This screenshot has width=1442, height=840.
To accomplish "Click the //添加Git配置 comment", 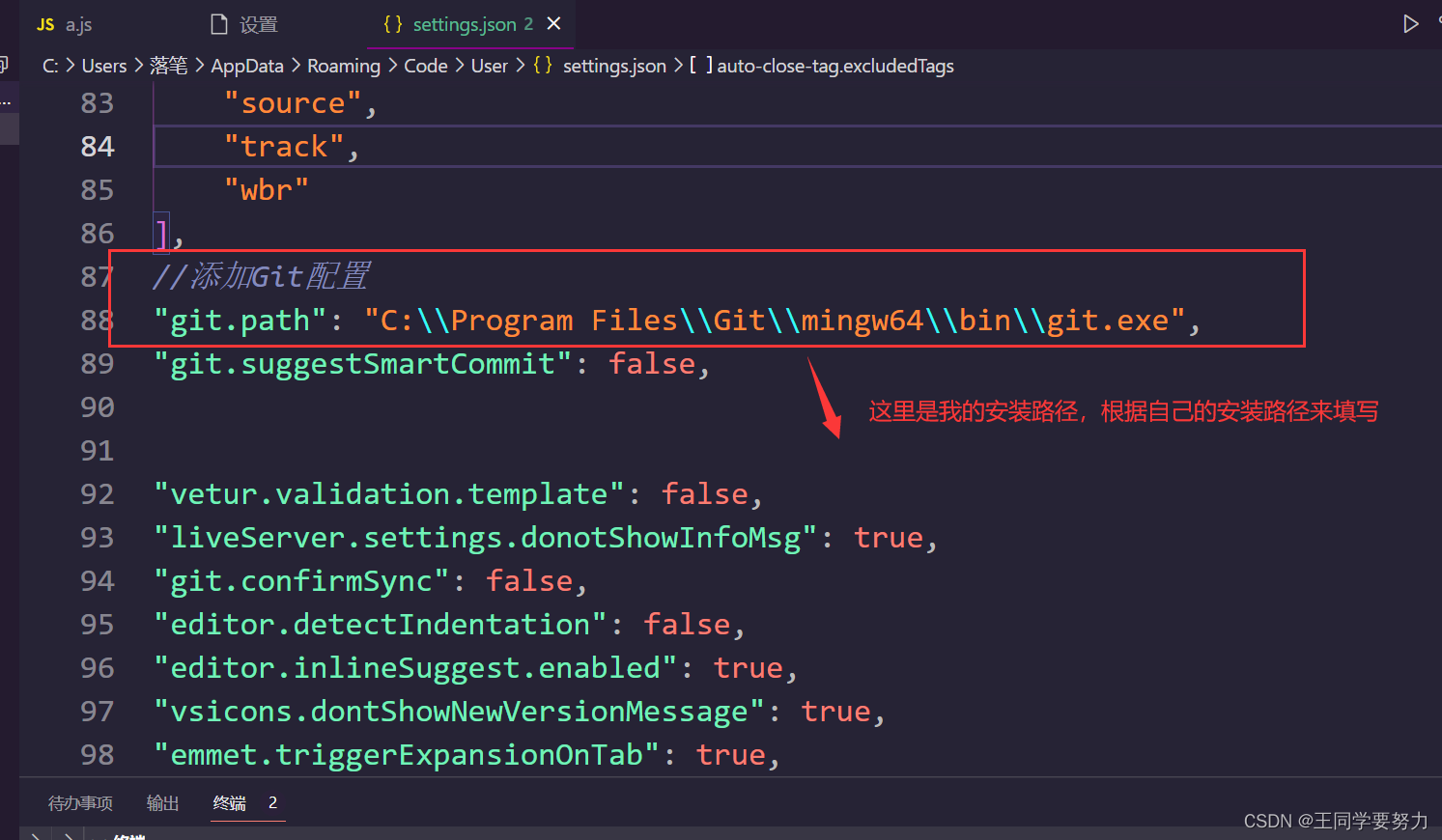I will [x=261, y=277].
